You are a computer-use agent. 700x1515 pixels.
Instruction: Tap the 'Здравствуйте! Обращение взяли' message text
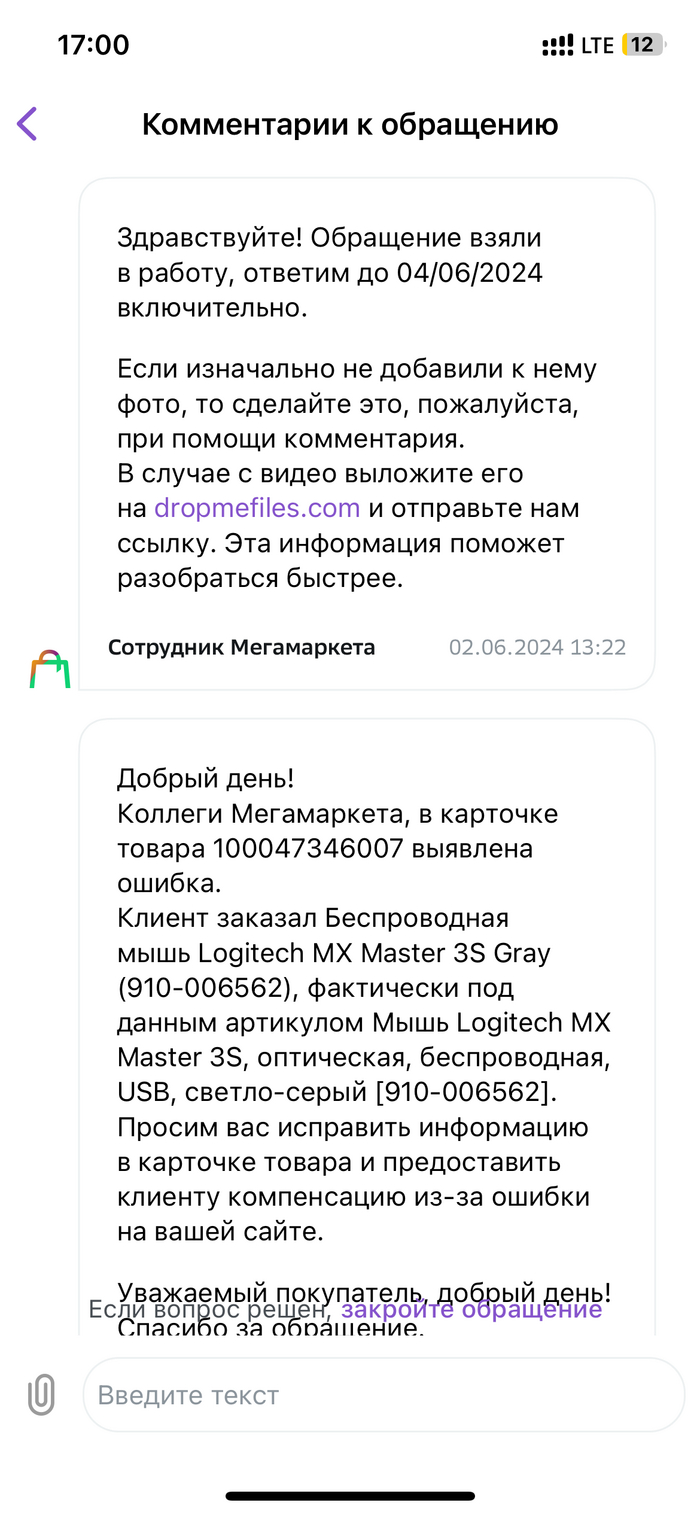pyautogui.click(x=329, y=238)
